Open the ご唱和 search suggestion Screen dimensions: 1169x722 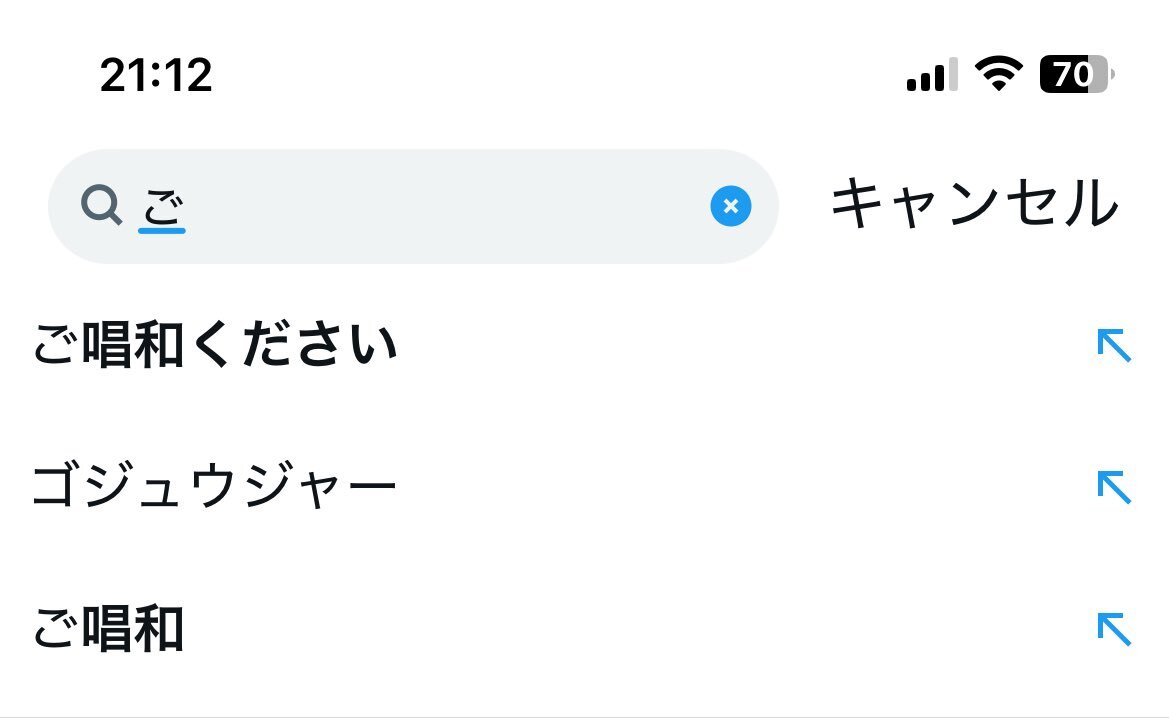click(108, 630)
